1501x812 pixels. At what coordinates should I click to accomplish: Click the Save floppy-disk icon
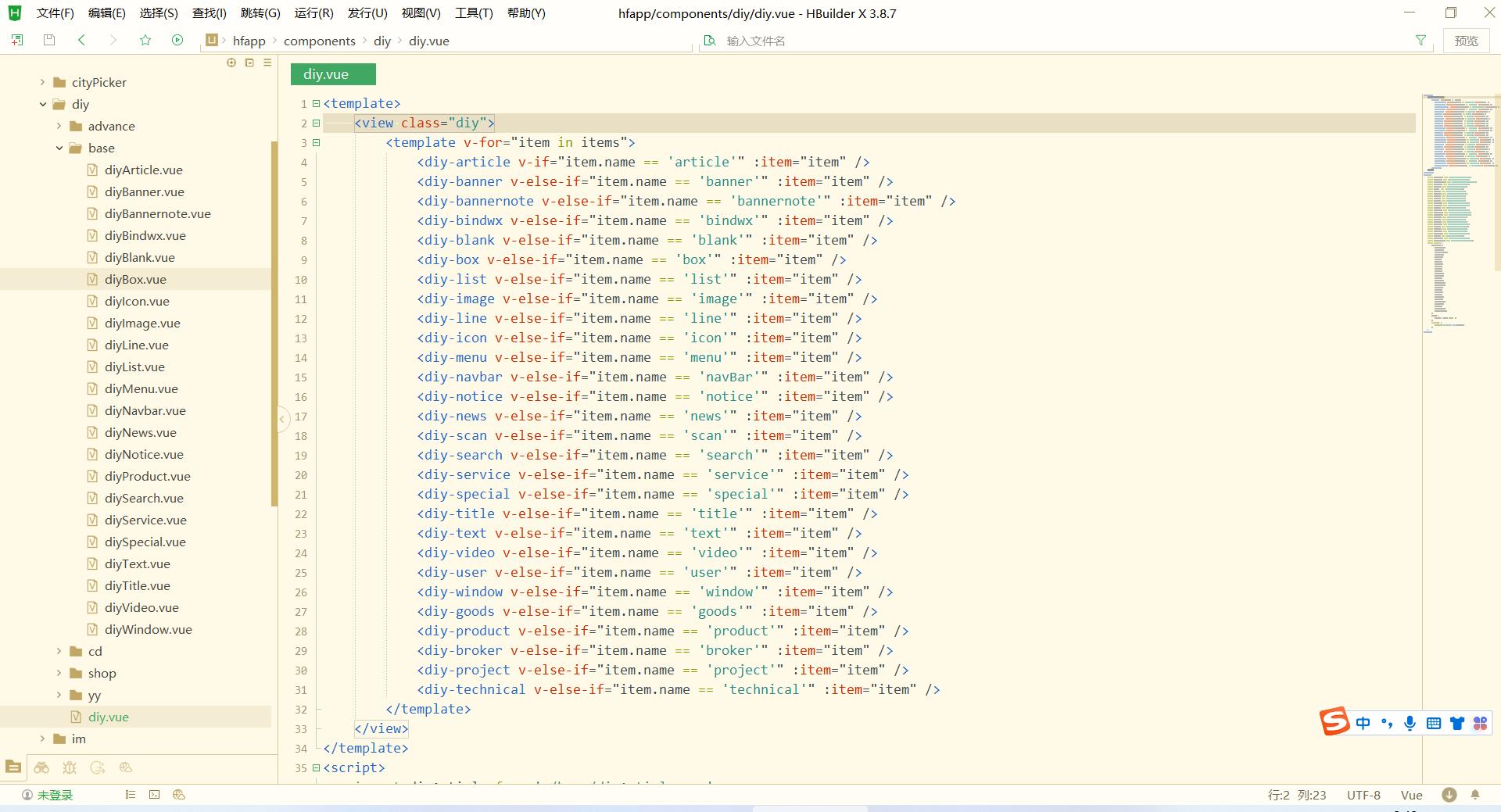[49, 40]
